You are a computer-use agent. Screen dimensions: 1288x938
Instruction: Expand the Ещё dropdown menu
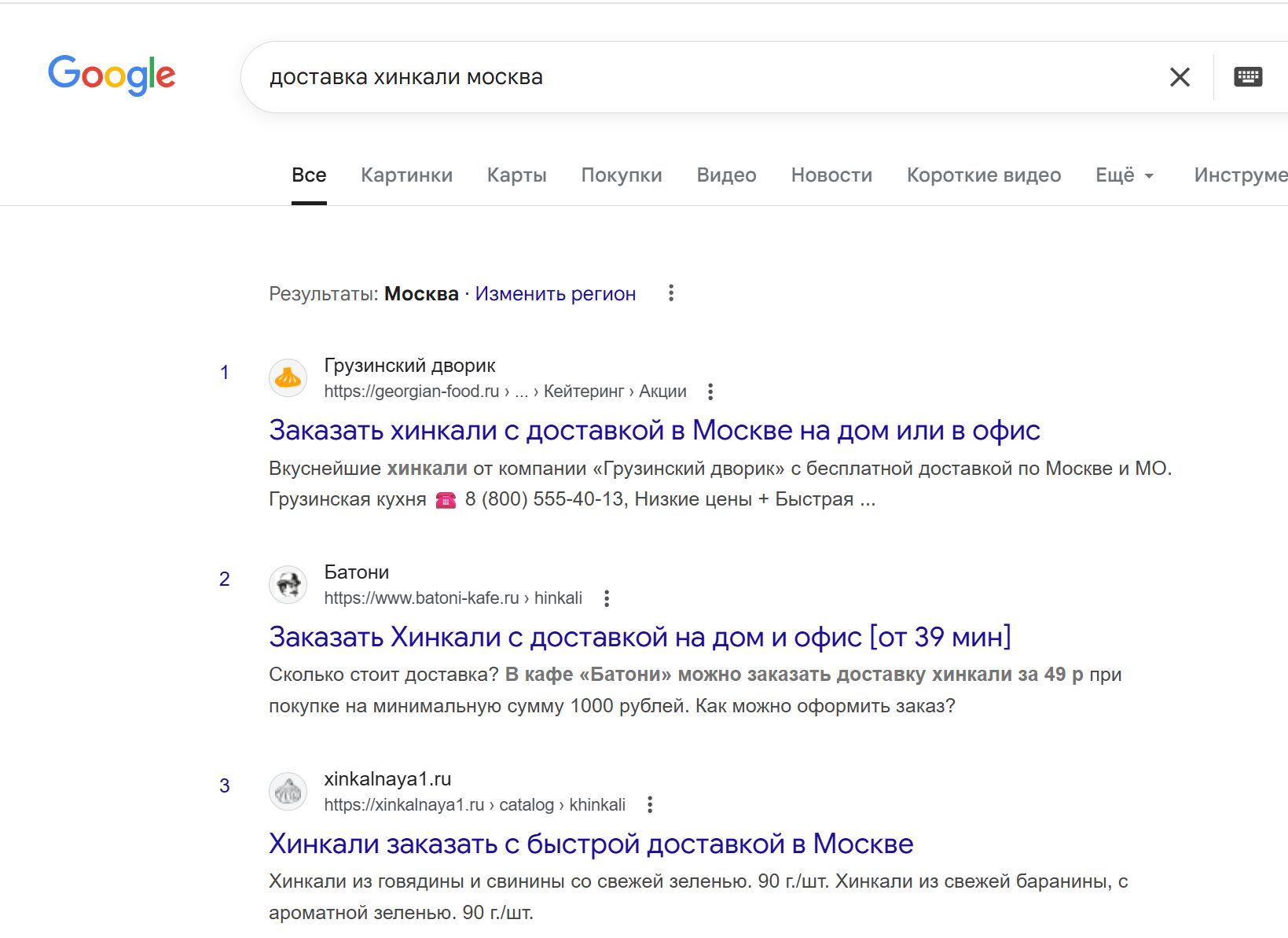pos(1125,175)
